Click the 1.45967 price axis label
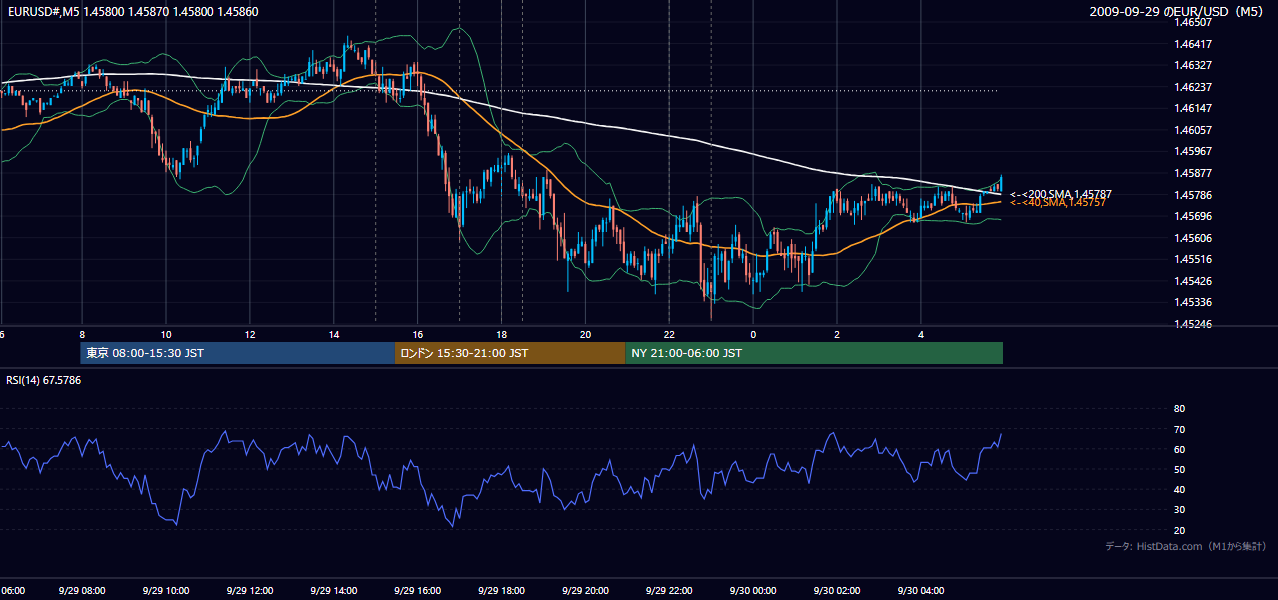This screenshot has height=600, width=1278. pos(1192,151)
